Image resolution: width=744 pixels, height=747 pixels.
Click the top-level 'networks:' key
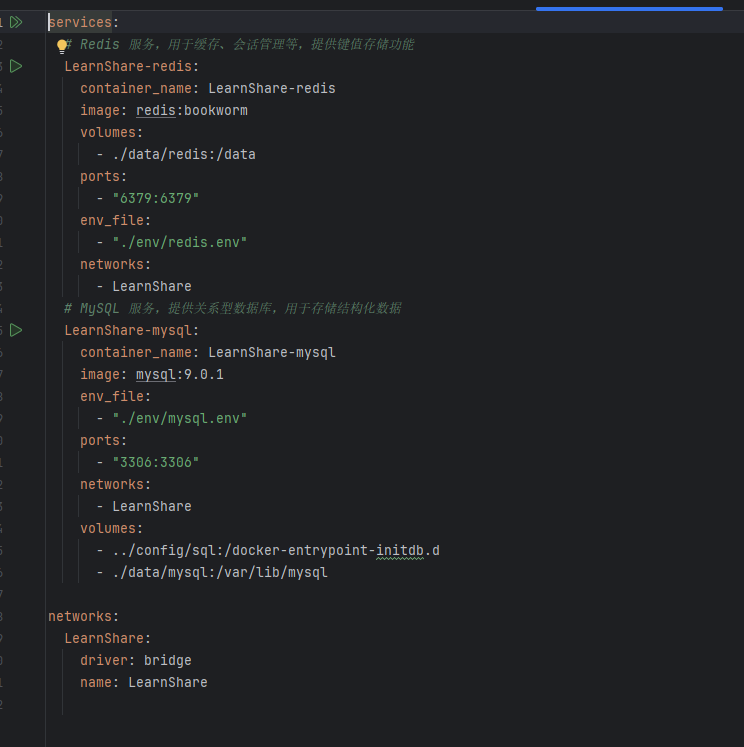tap(83, 616)
